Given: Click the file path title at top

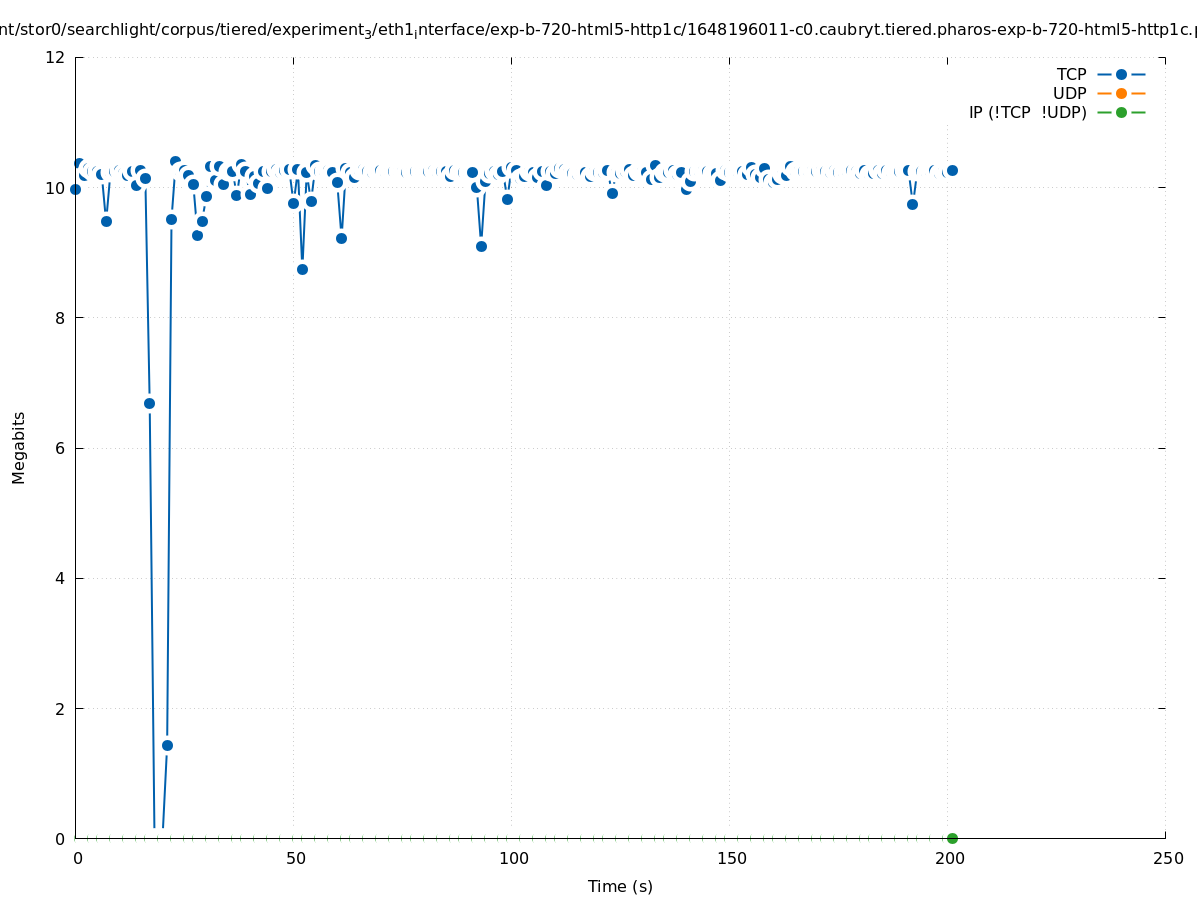Looking at the screenshot, I should [x=598, y=29].
